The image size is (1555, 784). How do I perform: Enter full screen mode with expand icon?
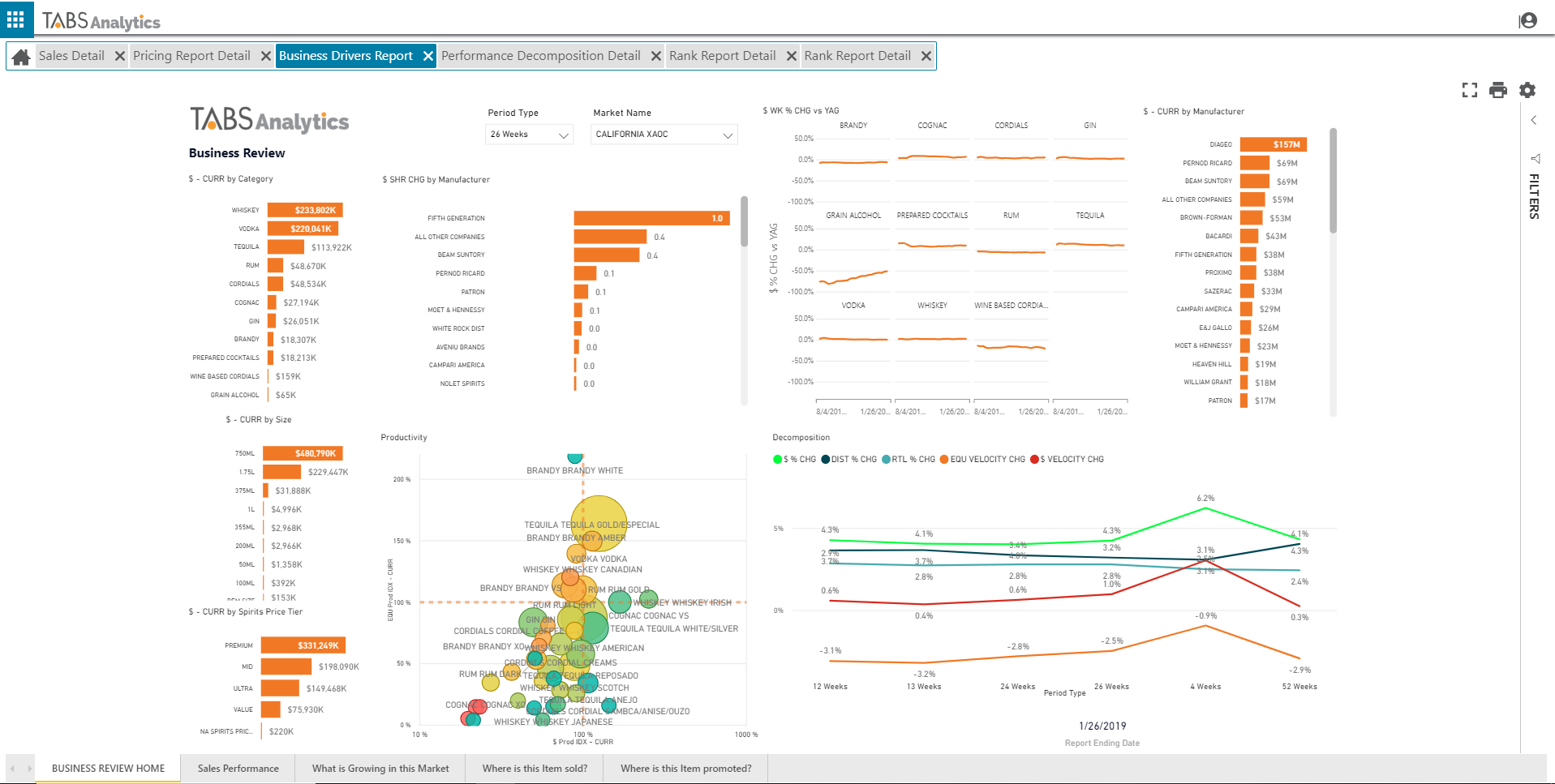point(1469,90)
